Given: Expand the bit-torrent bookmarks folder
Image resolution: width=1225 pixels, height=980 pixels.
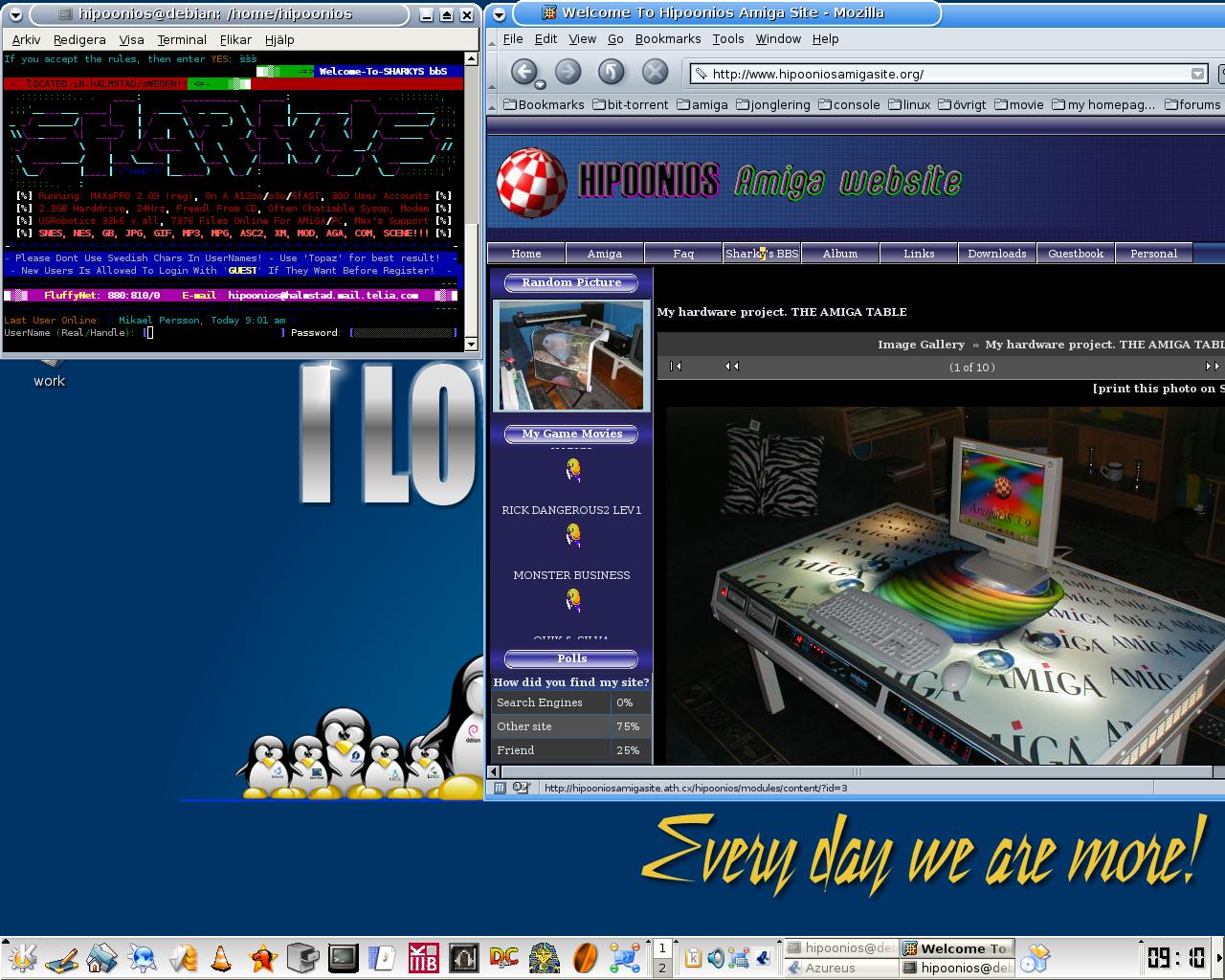Looking at the screenshot, I should coord(630,104).
